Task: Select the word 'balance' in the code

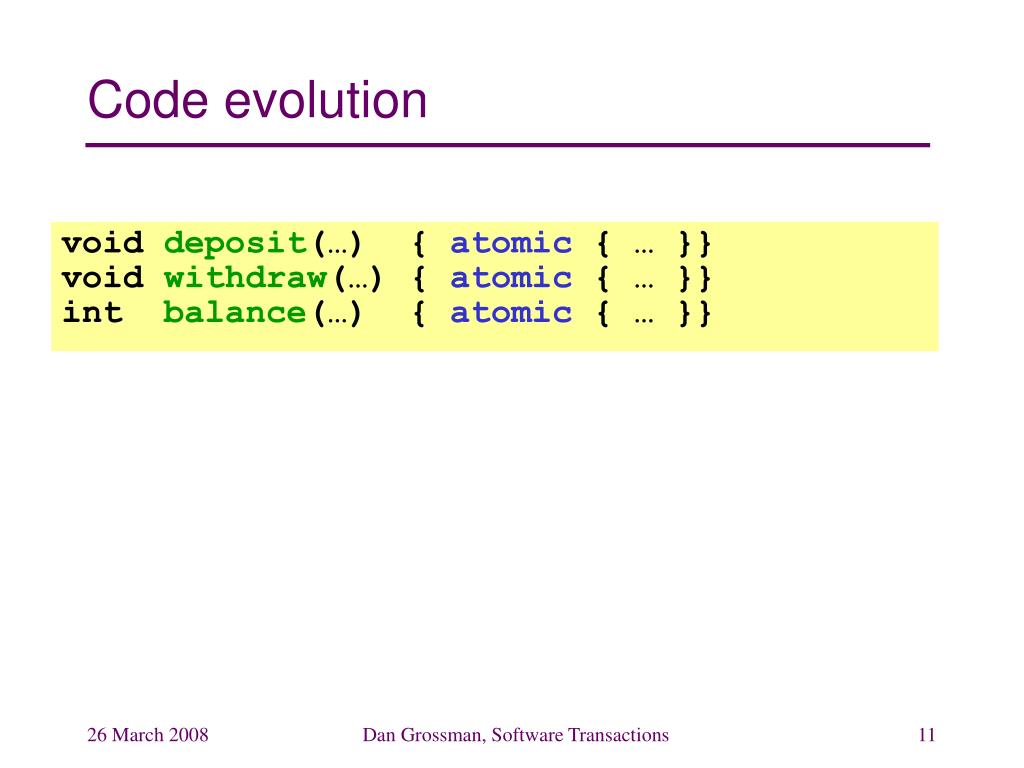Action: pyautogui.click(x=234, y=313)
